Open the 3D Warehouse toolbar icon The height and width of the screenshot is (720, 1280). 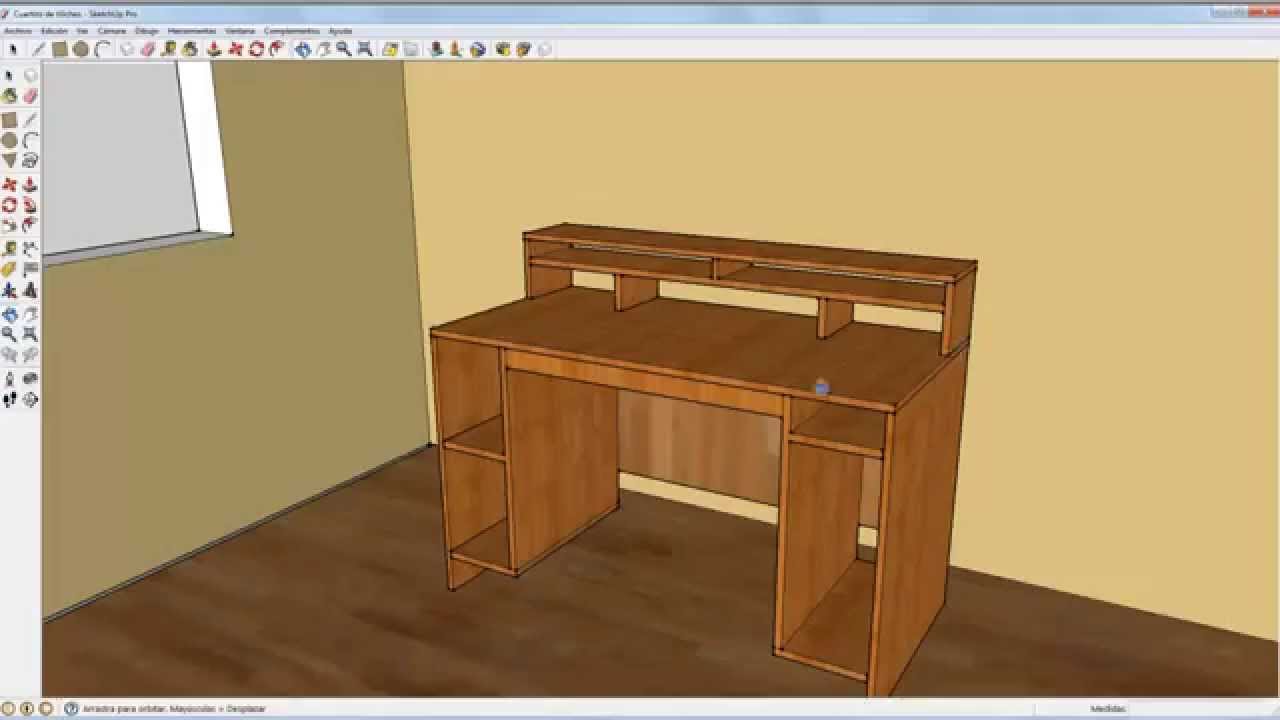pos(523,49)
